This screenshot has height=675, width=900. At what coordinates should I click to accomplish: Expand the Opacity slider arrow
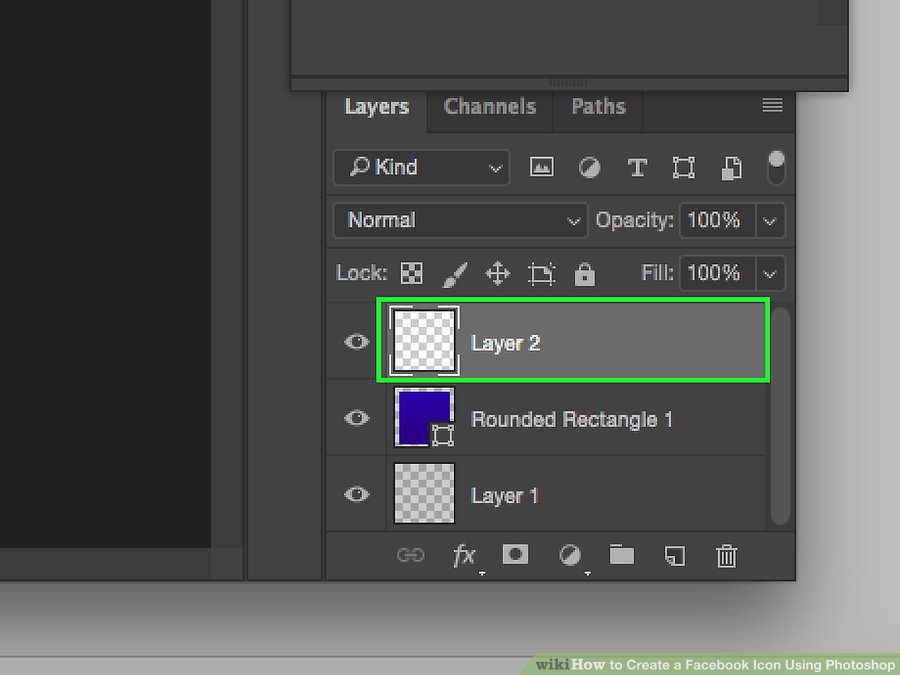(770, 221)
